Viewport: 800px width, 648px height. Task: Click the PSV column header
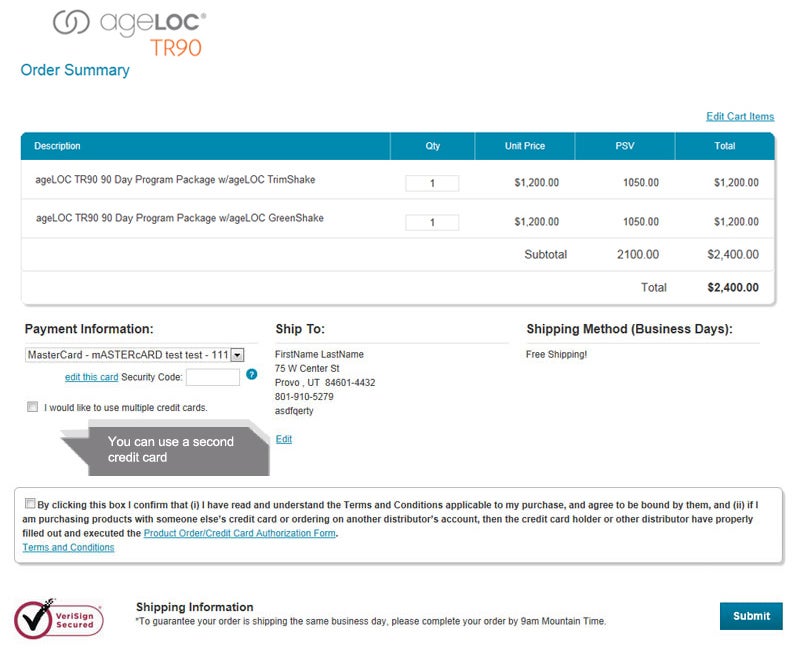point(625,146)
